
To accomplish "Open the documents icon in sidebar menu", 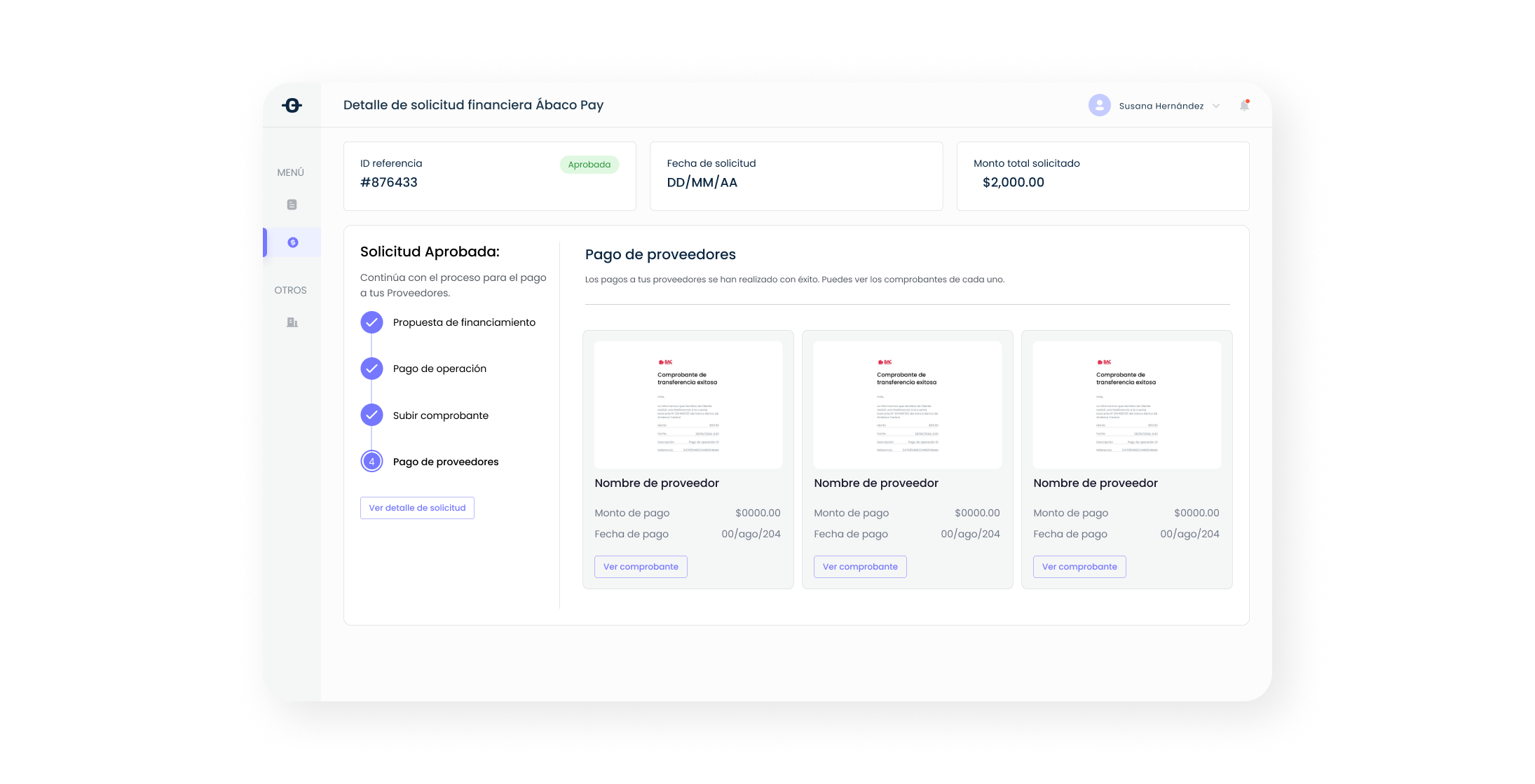I will tap(292, 205).
